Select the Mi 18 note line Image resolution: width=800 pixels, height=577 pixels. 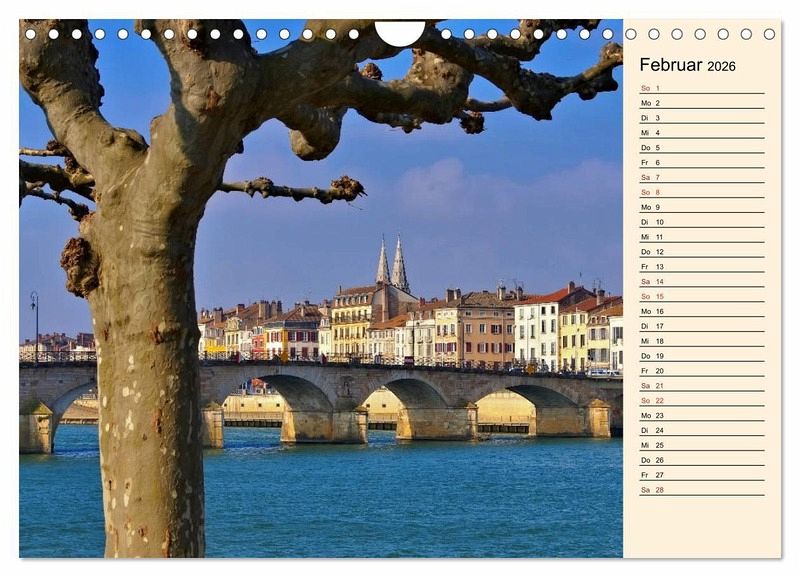[701, 341]
